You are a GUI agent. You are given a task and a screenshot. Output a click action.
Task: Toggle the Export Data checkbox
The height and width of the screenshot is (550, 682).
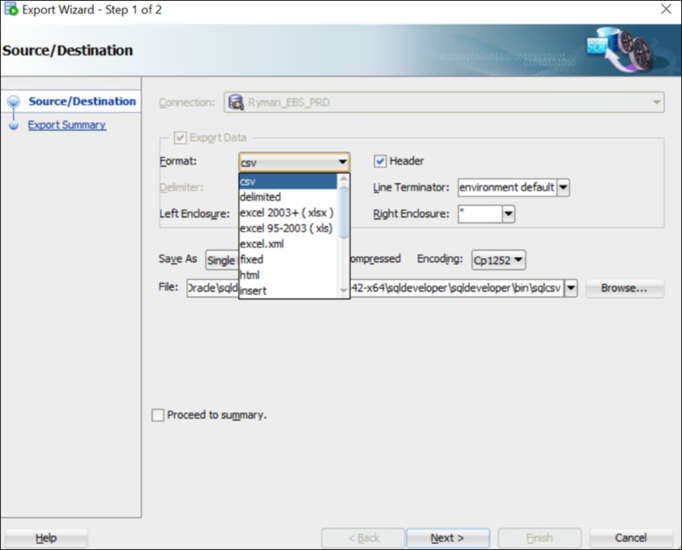tap(180, 138)
